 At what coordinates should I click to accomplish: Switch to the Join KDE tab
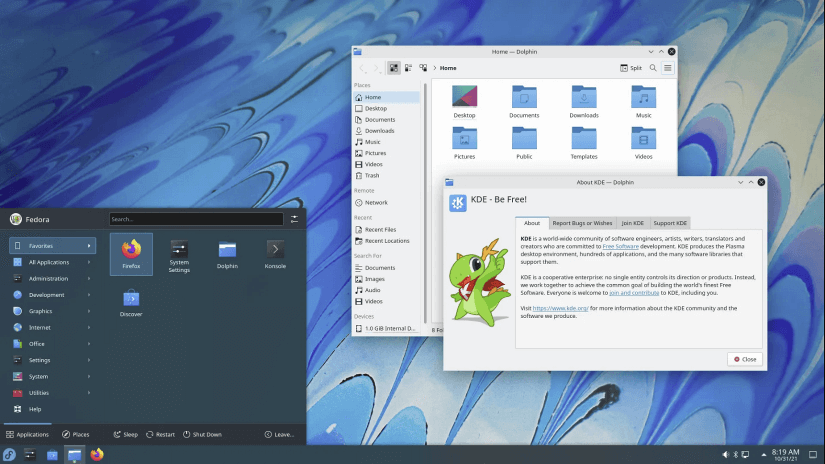[x=632, y=223]
